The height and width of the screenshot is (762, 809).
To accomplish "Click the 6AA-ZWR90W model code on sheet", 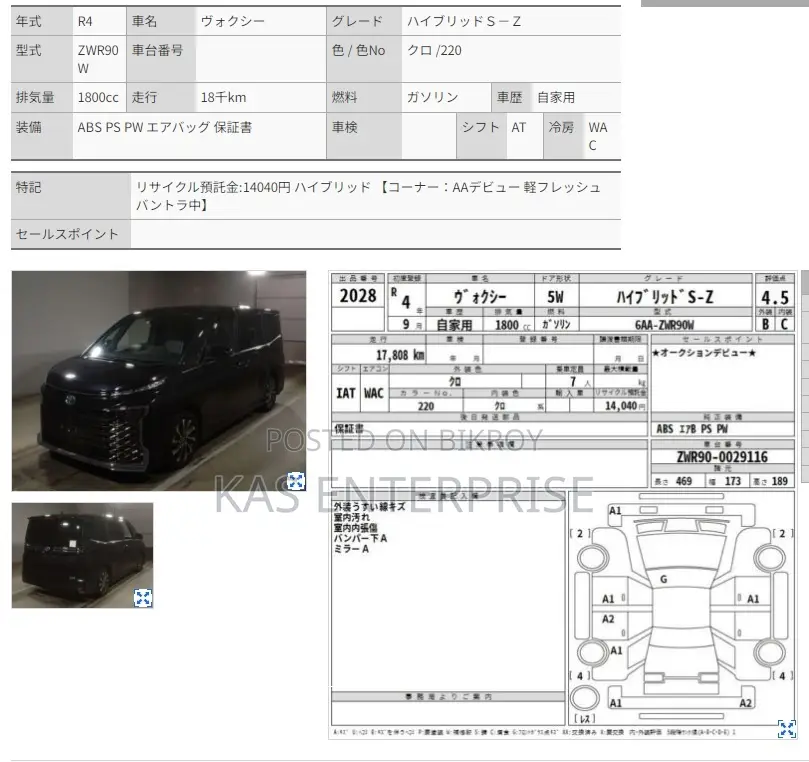I will coord(665,325).
